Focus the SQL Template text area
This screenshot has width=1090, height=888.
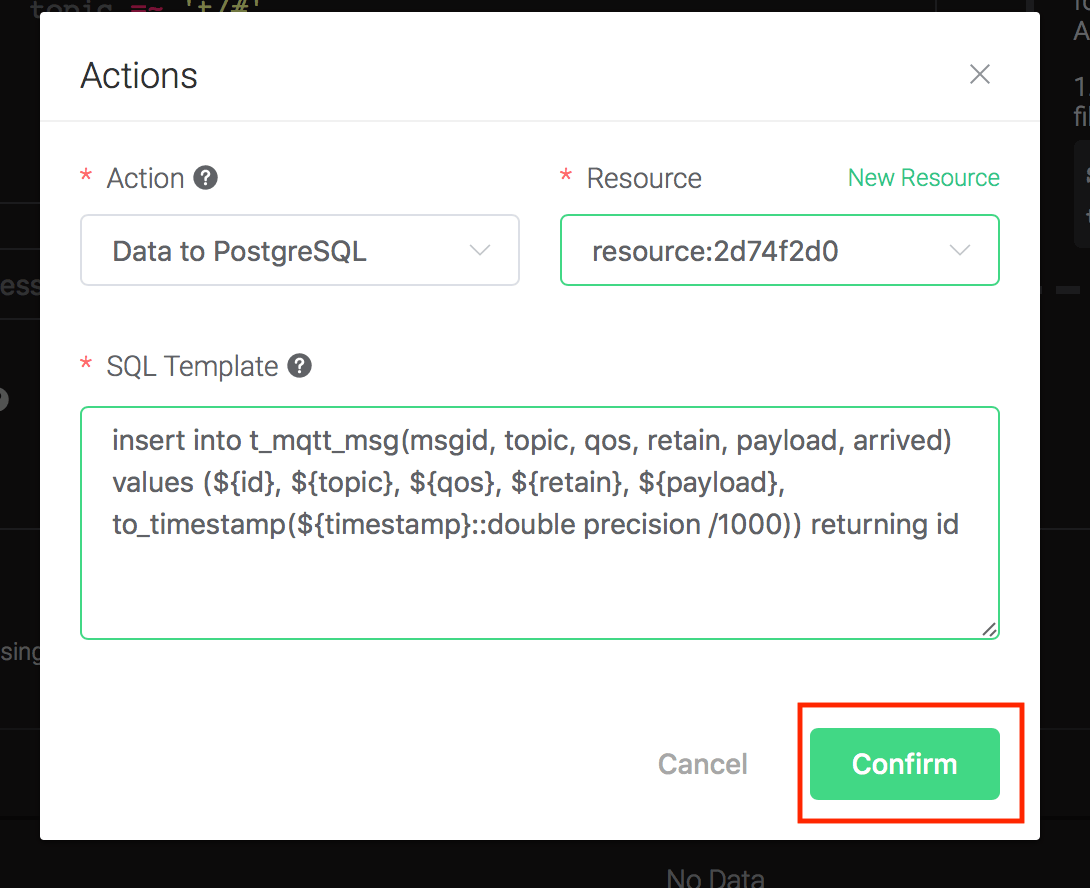tap(540, 590)
